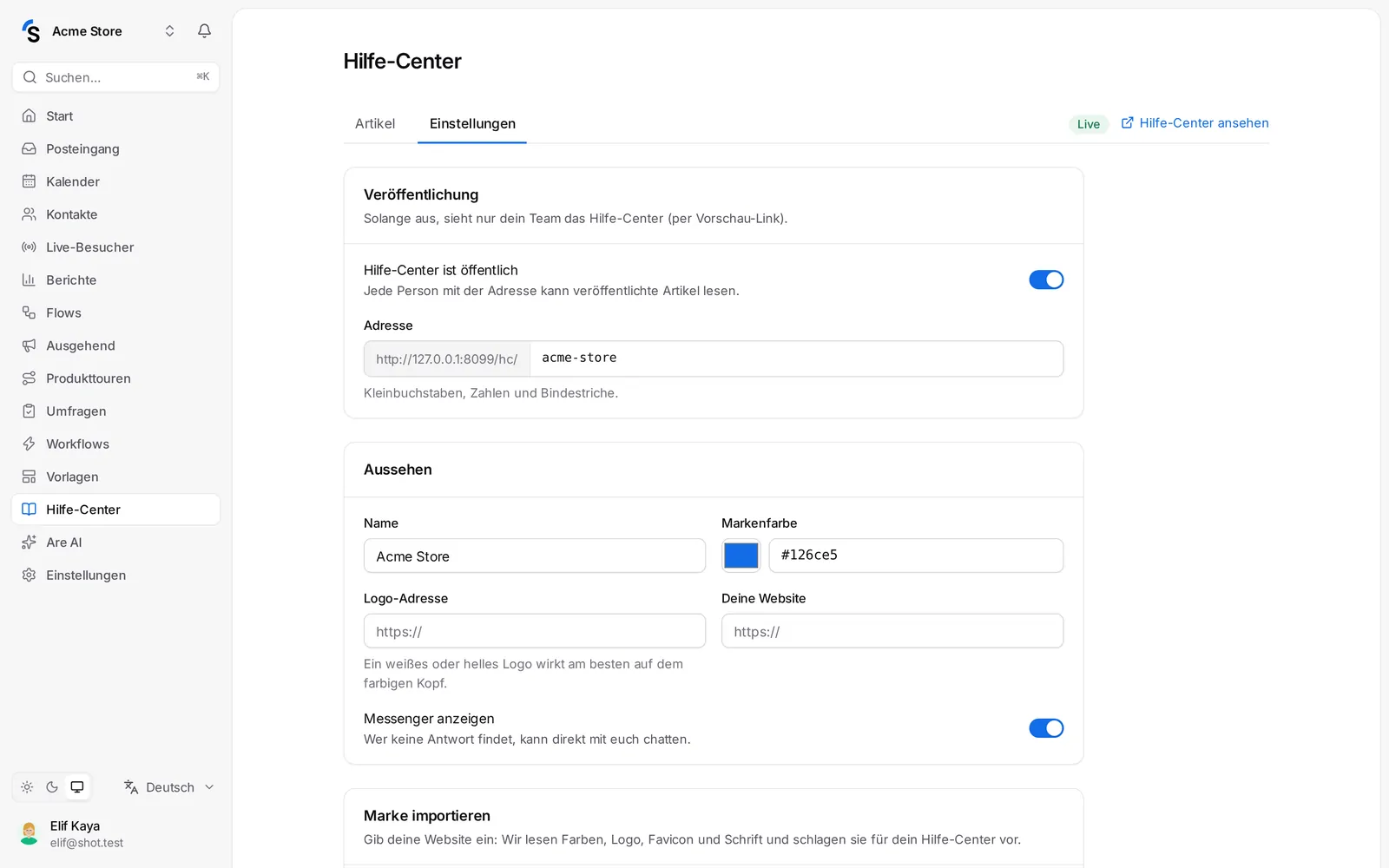
Task: Expand the Acme Store workspace switcher
Action: [x=170, y=31]
